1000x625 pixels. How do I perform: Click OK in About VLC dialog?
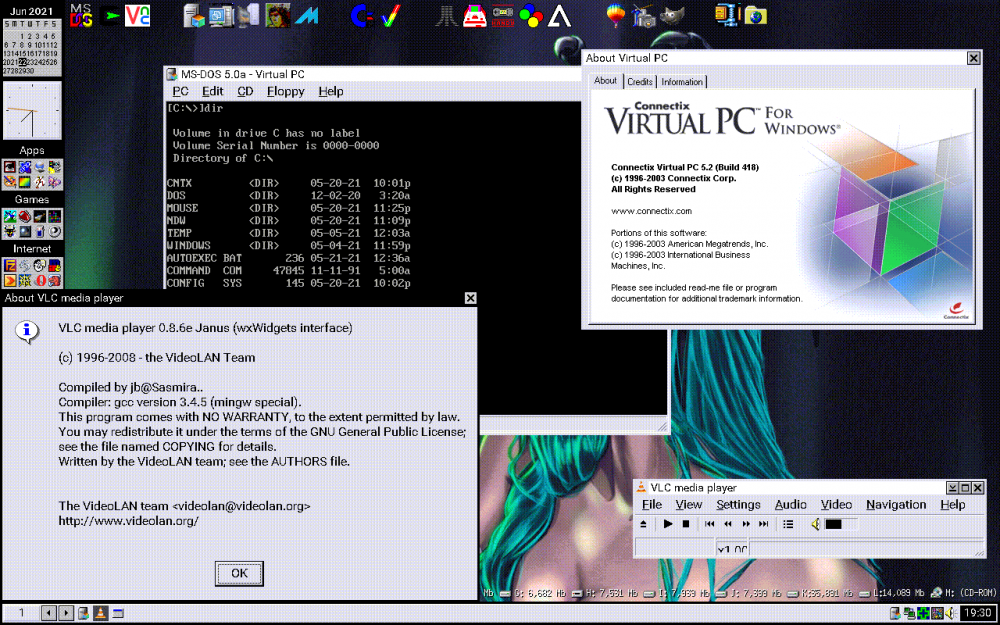[x=239, y=573]
